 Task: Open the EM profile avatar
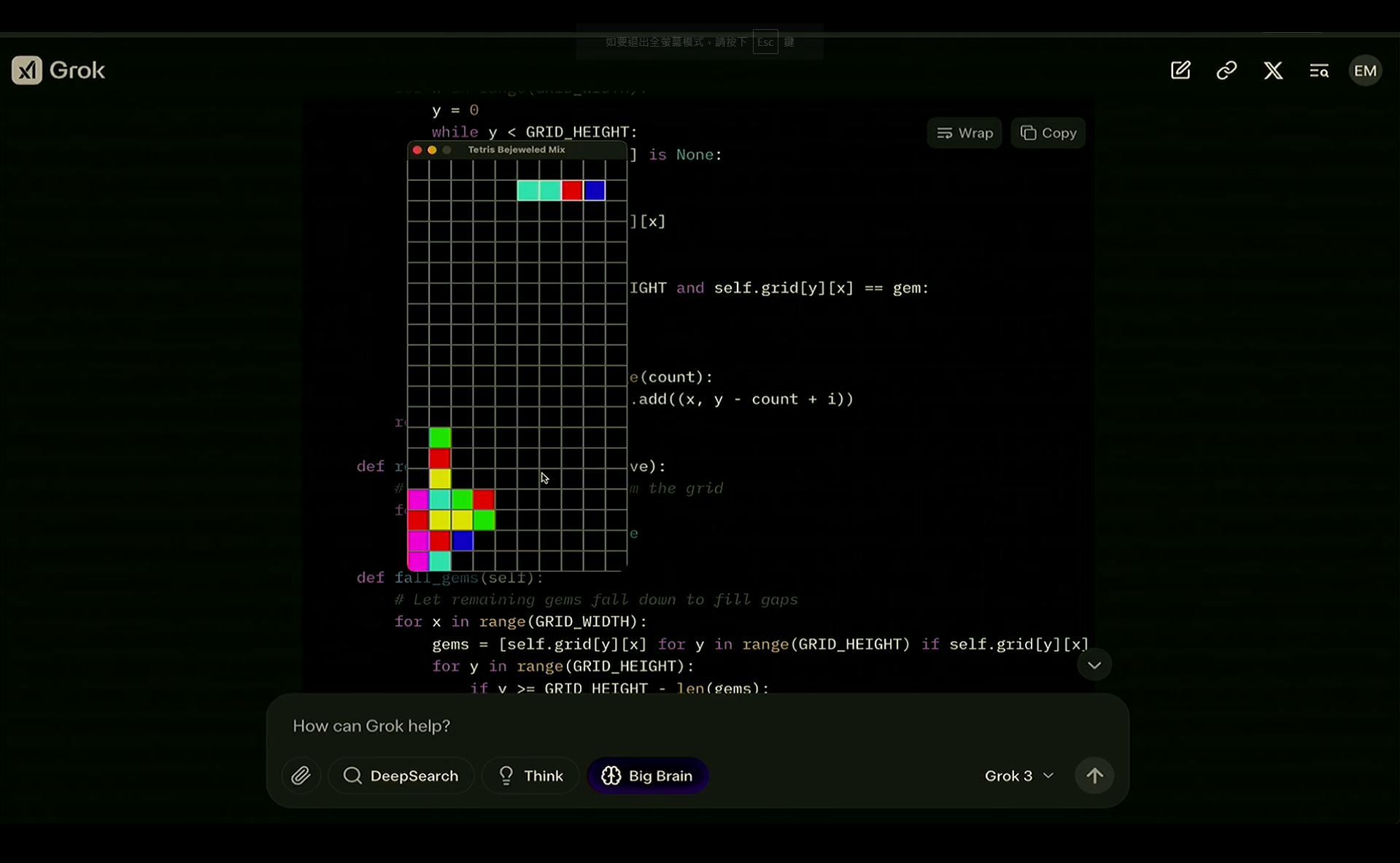click(x=1365, y=71)
